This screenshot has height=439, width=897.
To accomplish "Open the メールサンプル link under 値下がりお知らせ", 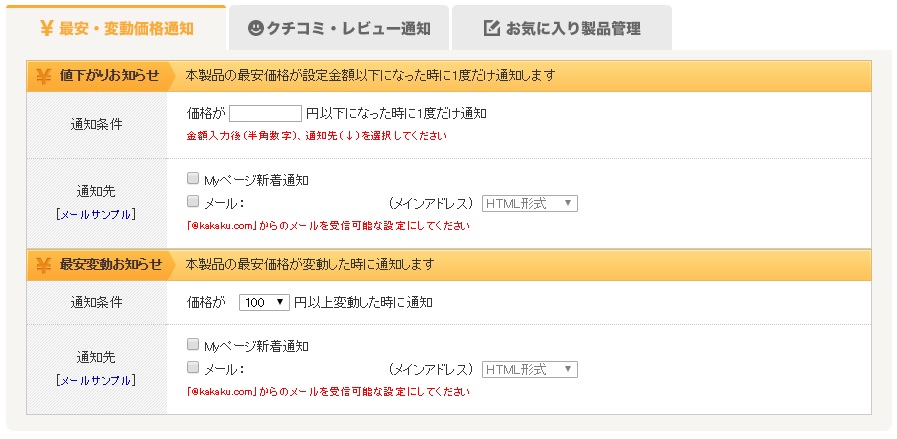I will click(96, 214).
